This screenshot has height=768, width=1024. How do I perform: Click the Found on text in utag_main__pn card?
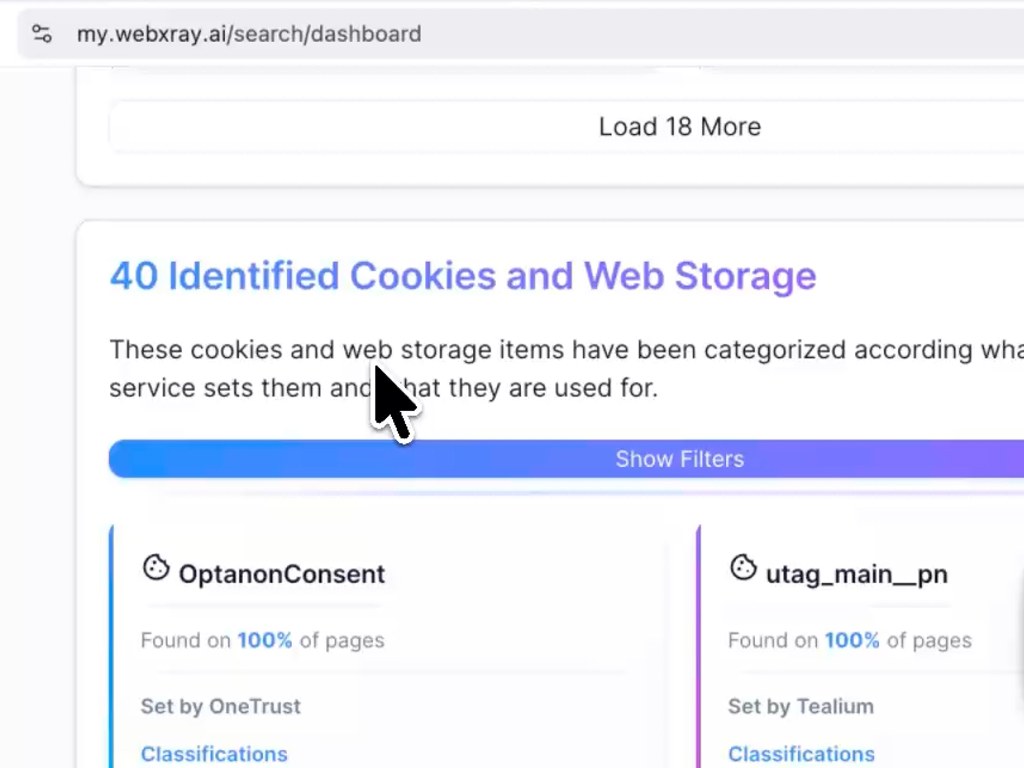click(x=773, y=640)
